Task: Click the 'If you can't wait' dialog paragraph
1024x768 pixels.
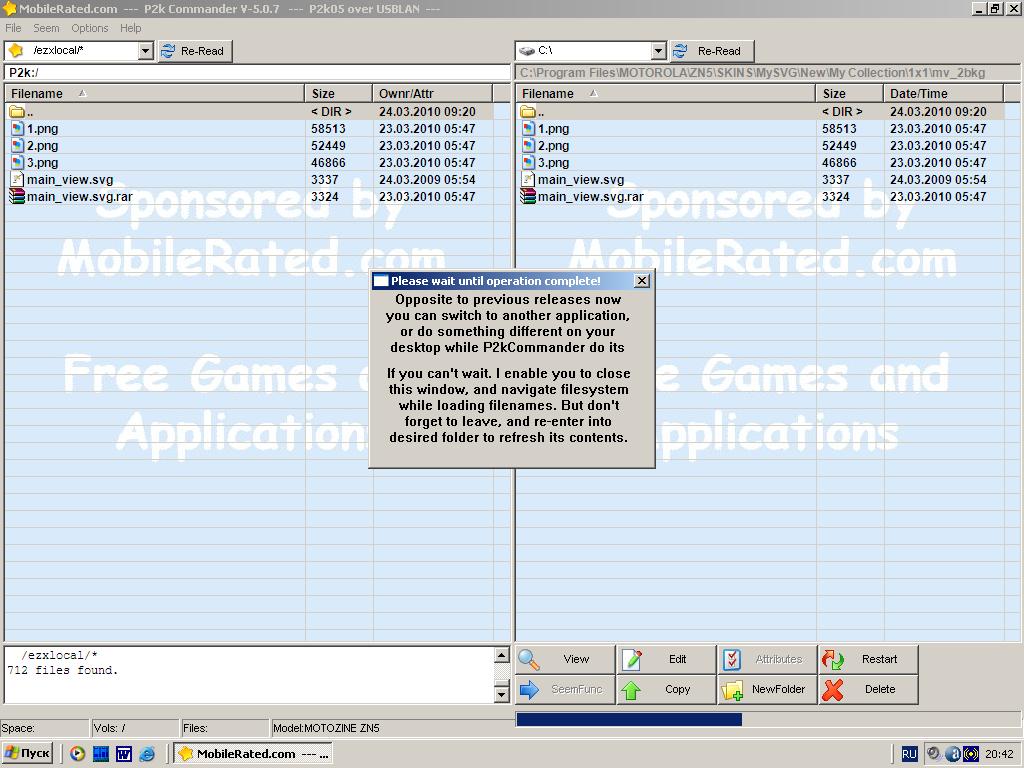Action: click(x=508, y=406)
